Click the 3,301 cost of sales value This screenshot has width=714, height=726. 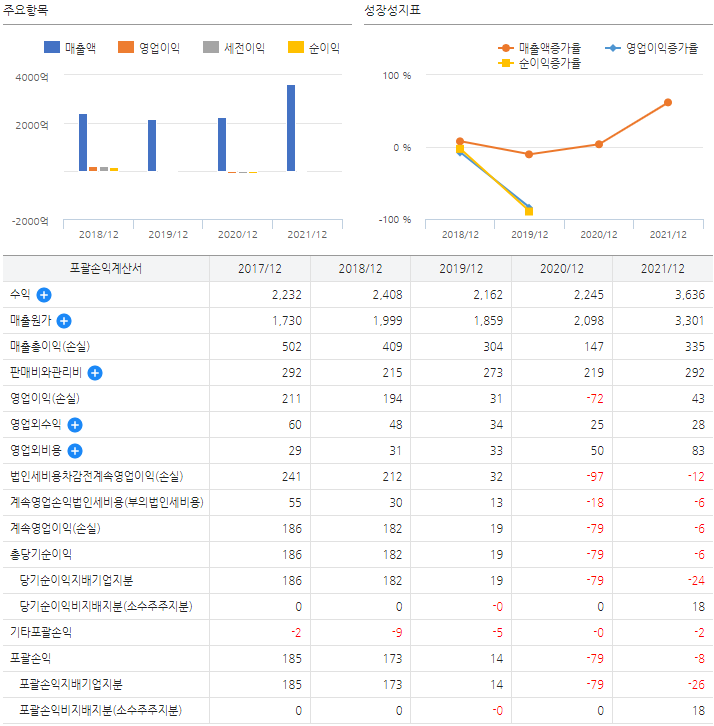pos(689,321)
